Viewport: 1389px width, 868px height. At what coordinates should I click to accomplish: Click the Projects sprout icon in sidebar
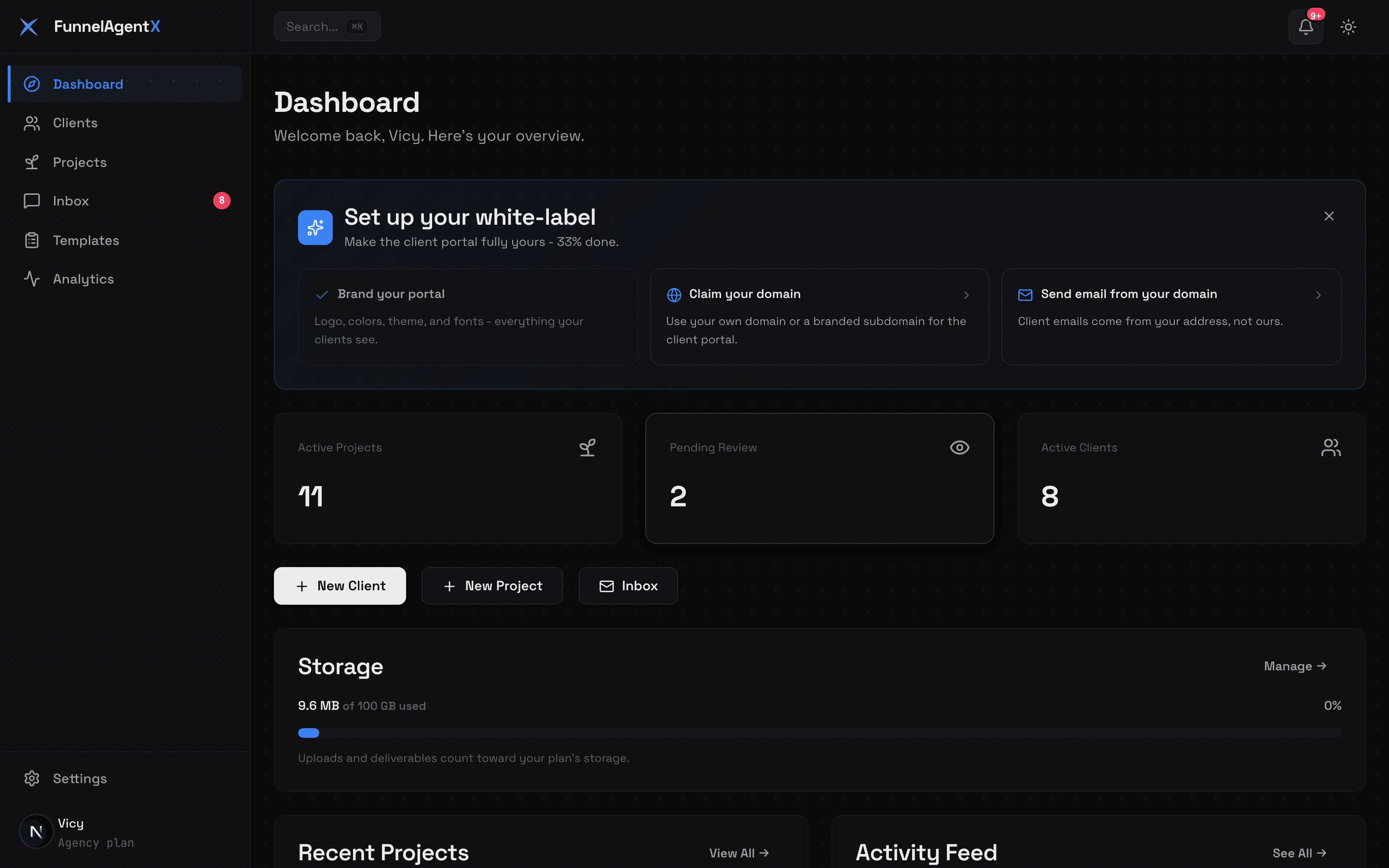pos(31,163)
